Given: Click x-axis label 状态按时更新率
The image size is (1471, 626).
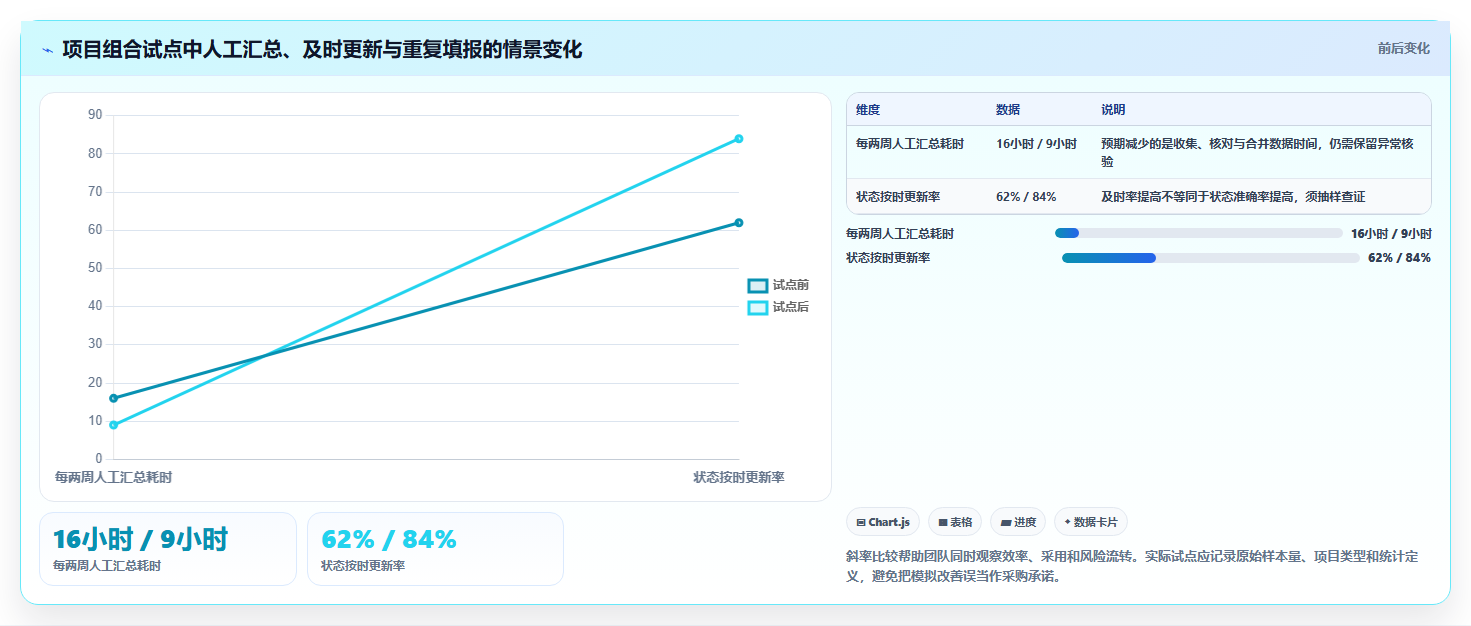Looking at the screenshot, I should coord(739,477).
